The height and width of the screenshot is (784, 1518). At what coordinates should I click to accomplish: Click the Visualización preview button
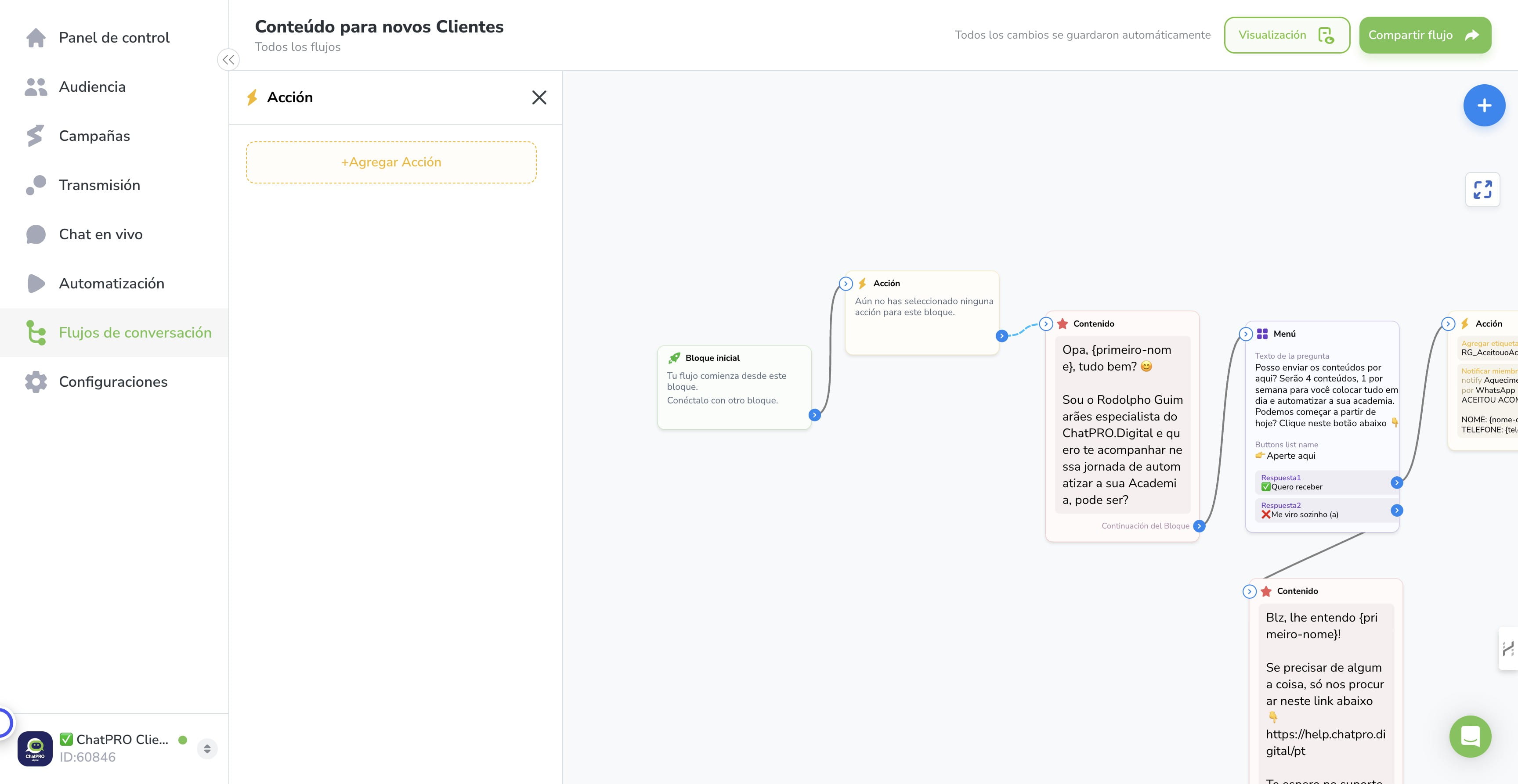[x=1287, y=35]
